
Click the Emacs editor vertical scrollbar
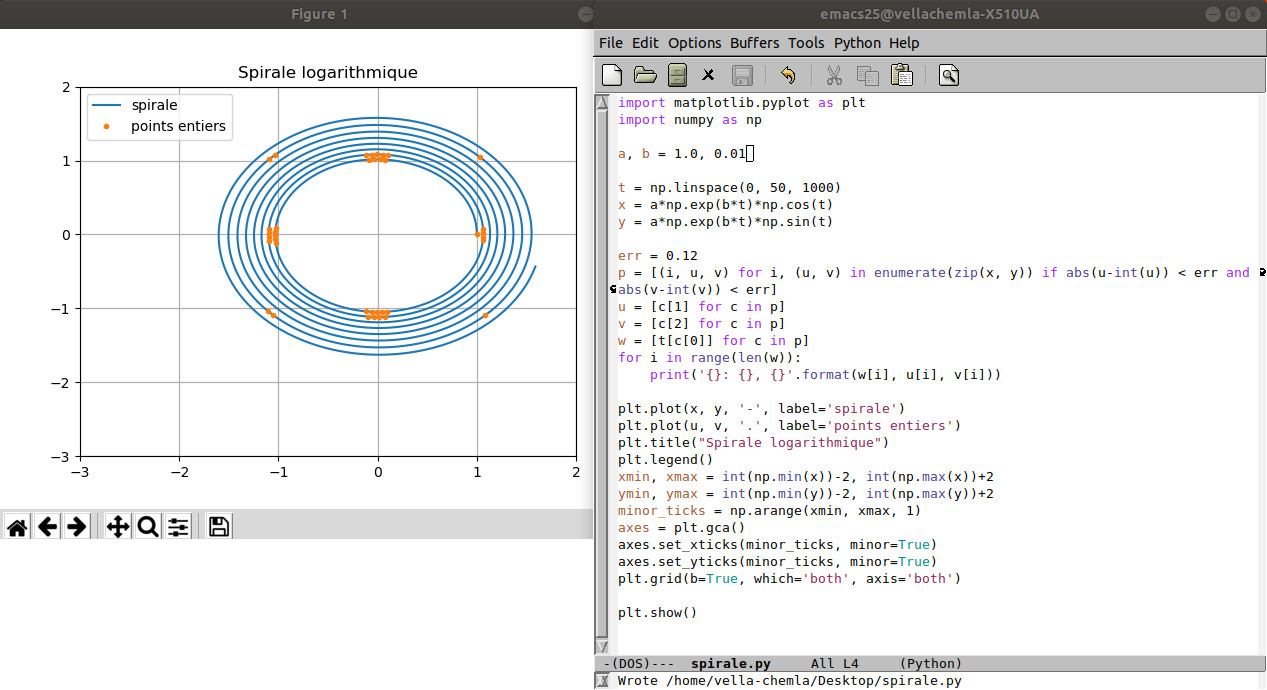tap(601, 370)
